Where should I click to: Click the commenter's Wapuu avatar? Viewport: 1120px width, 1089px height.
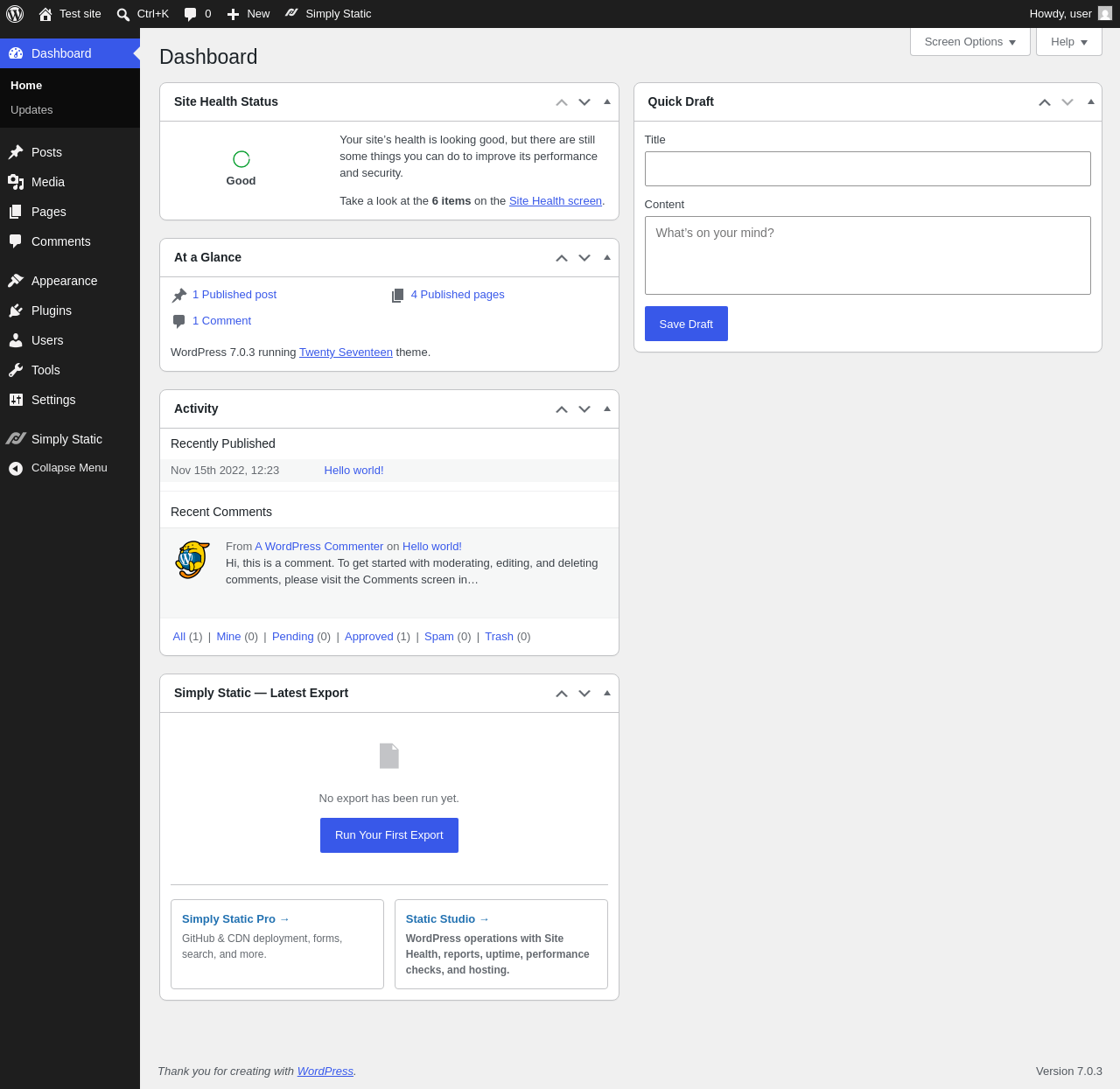pos(192,560)
